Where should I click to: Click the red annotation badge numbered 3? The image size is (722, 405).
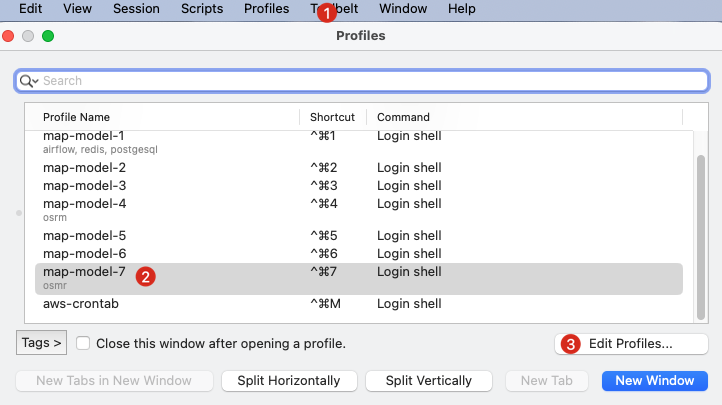click(571, 343)
